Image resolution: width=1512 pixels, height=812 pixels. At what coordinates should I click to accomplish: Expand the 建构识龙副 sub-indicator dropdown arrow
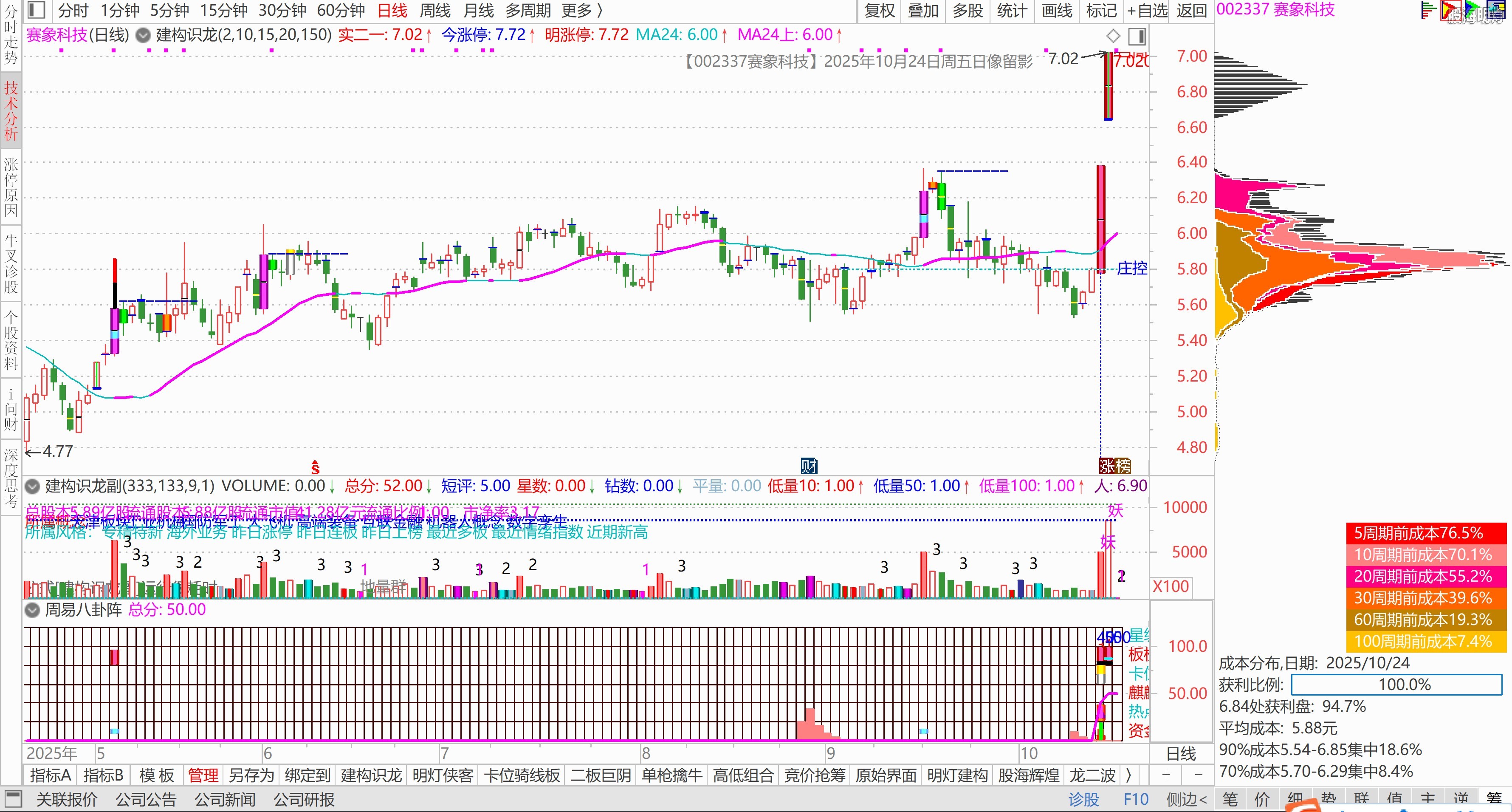[32, 486]
